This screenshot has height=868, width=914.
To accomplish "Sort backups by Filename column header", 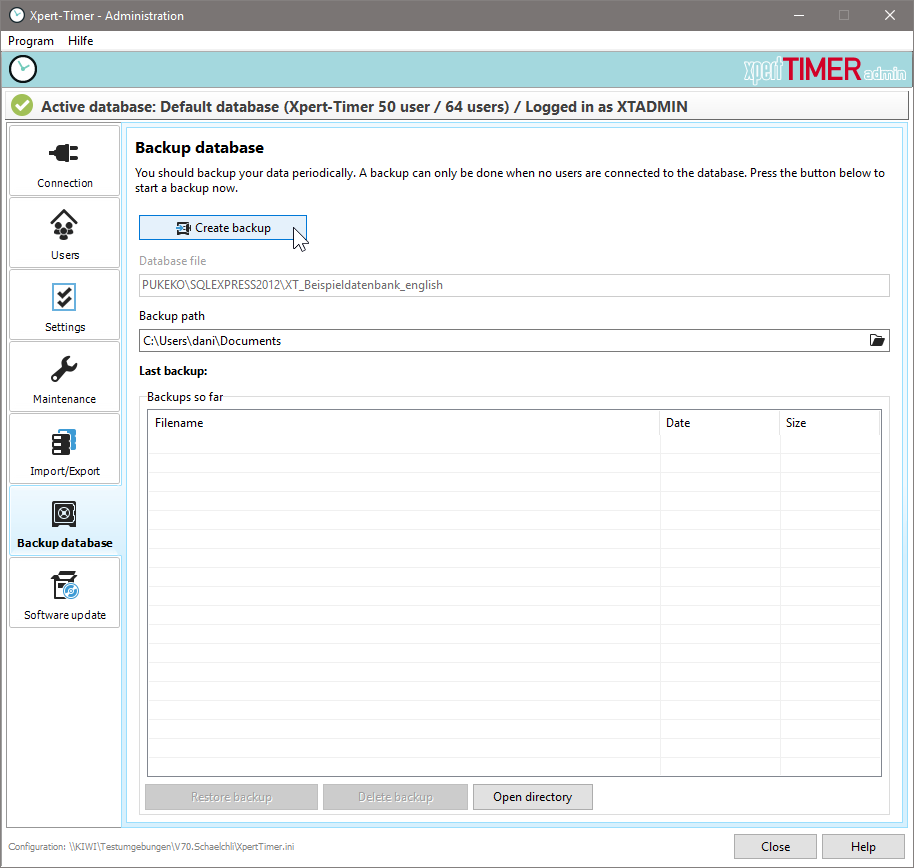I will pyautogui.click(x=404, y=423).
